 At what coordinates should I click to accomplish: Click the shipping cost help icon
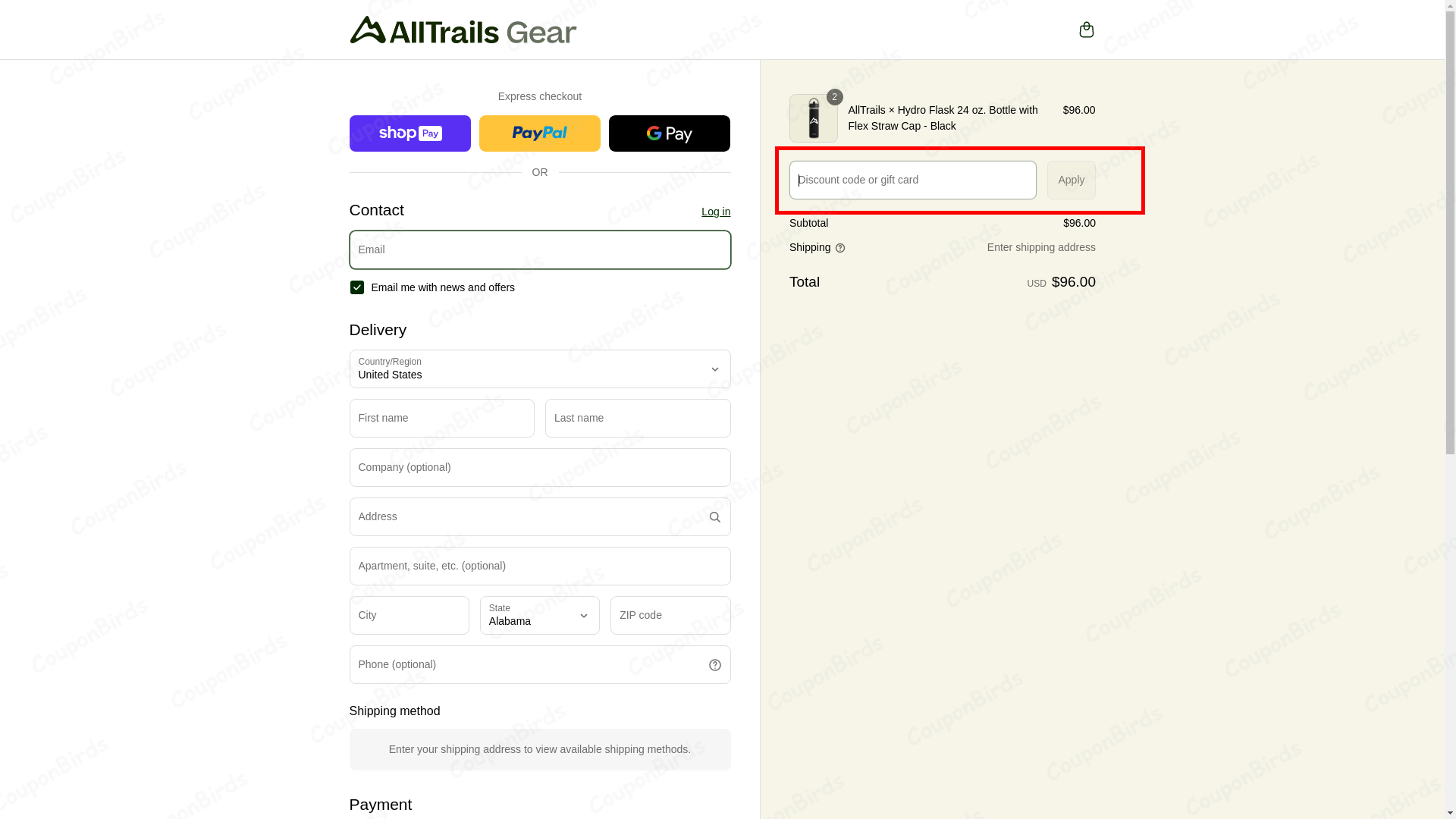pos(840,248)
